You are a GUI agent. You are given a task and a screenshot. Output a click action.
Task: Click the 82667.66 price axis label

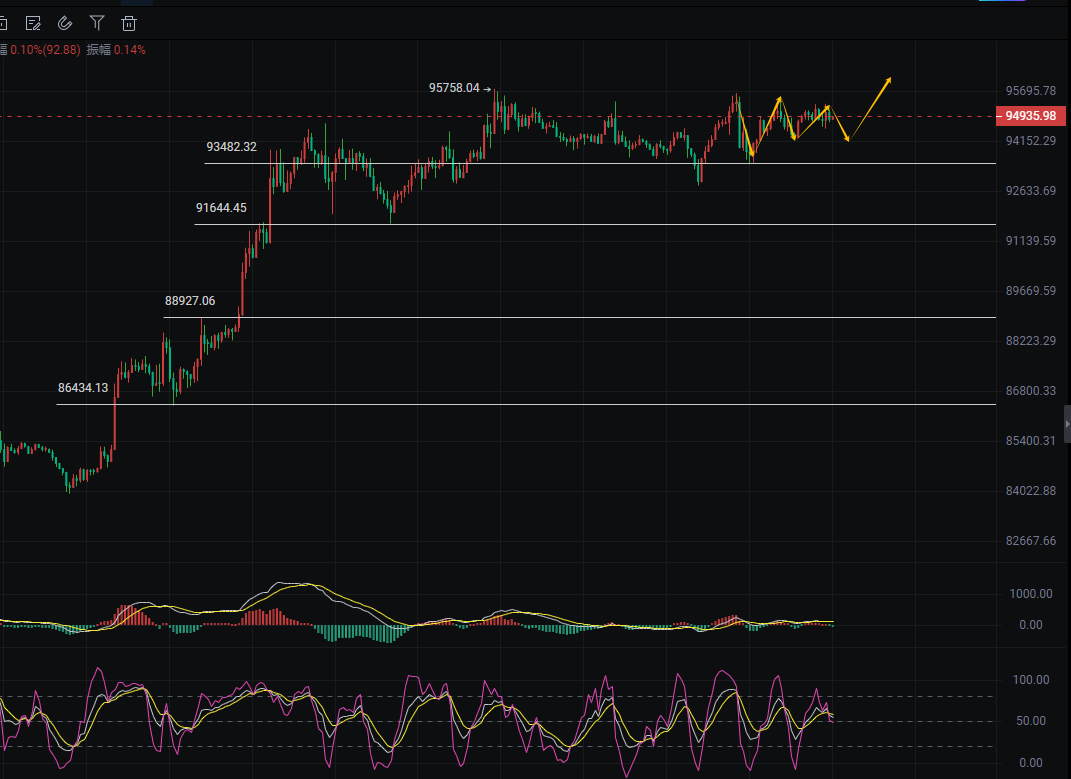pos(1031,541)
